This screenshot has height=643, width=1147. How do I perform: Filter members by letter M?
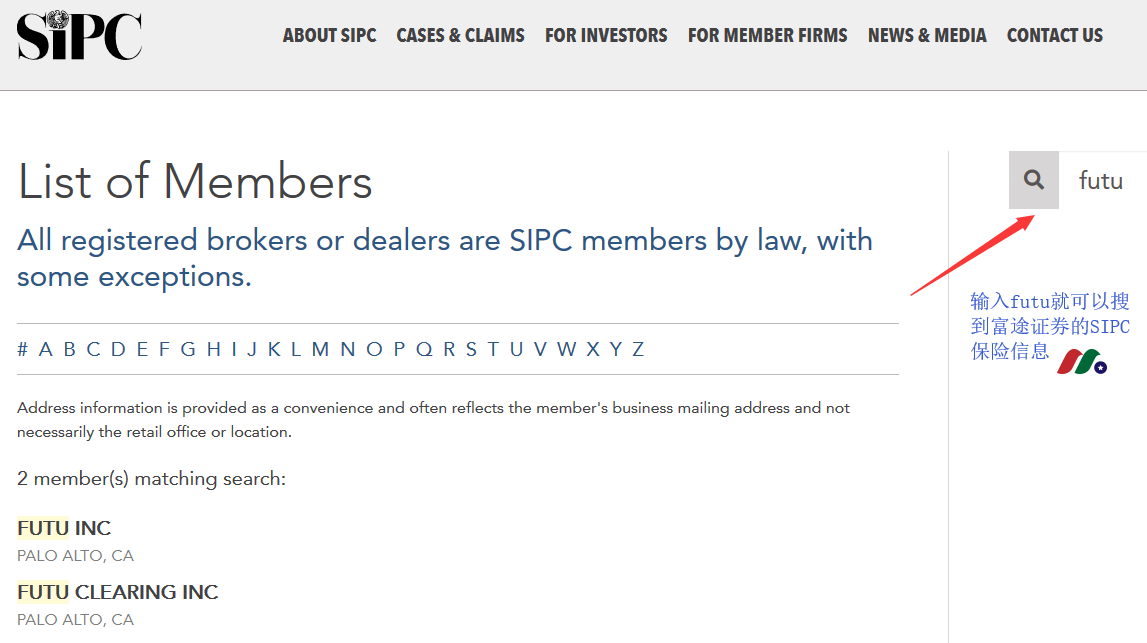pos(320,350)
